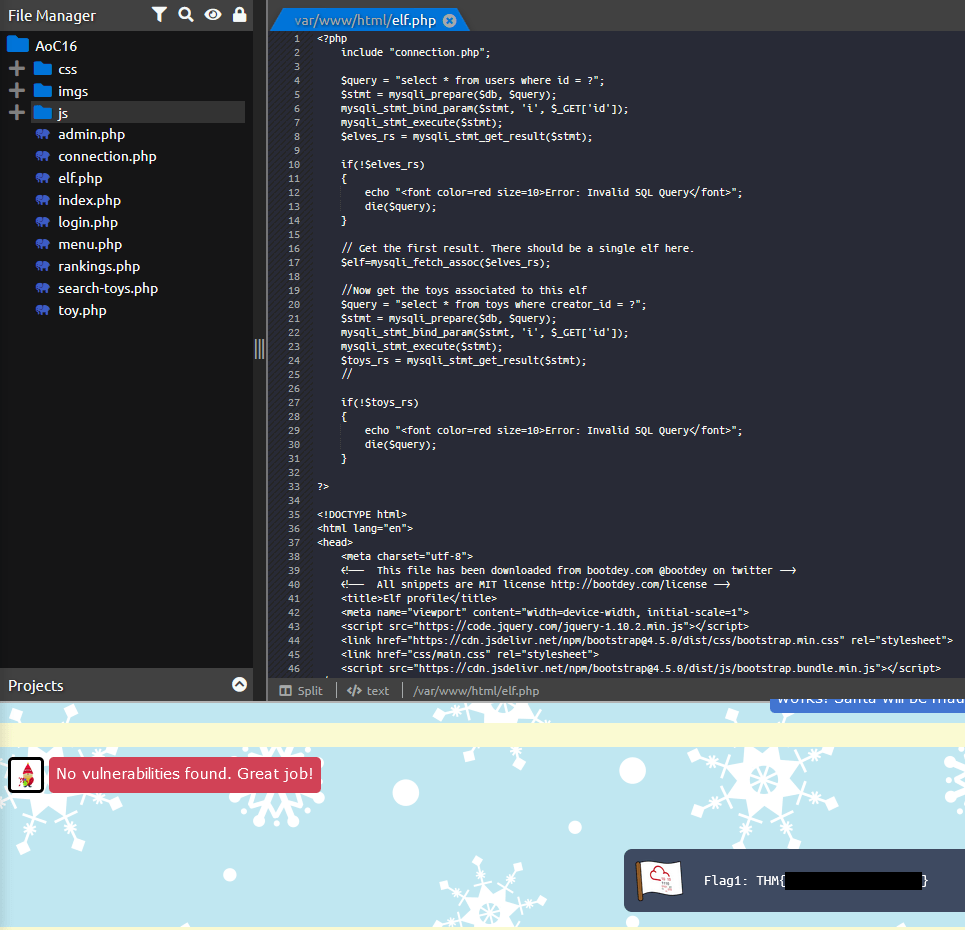Click the /var/www/html/elf.php path in status bar
965x930 pixels.
pyautogui.click(x=476, y=691)
